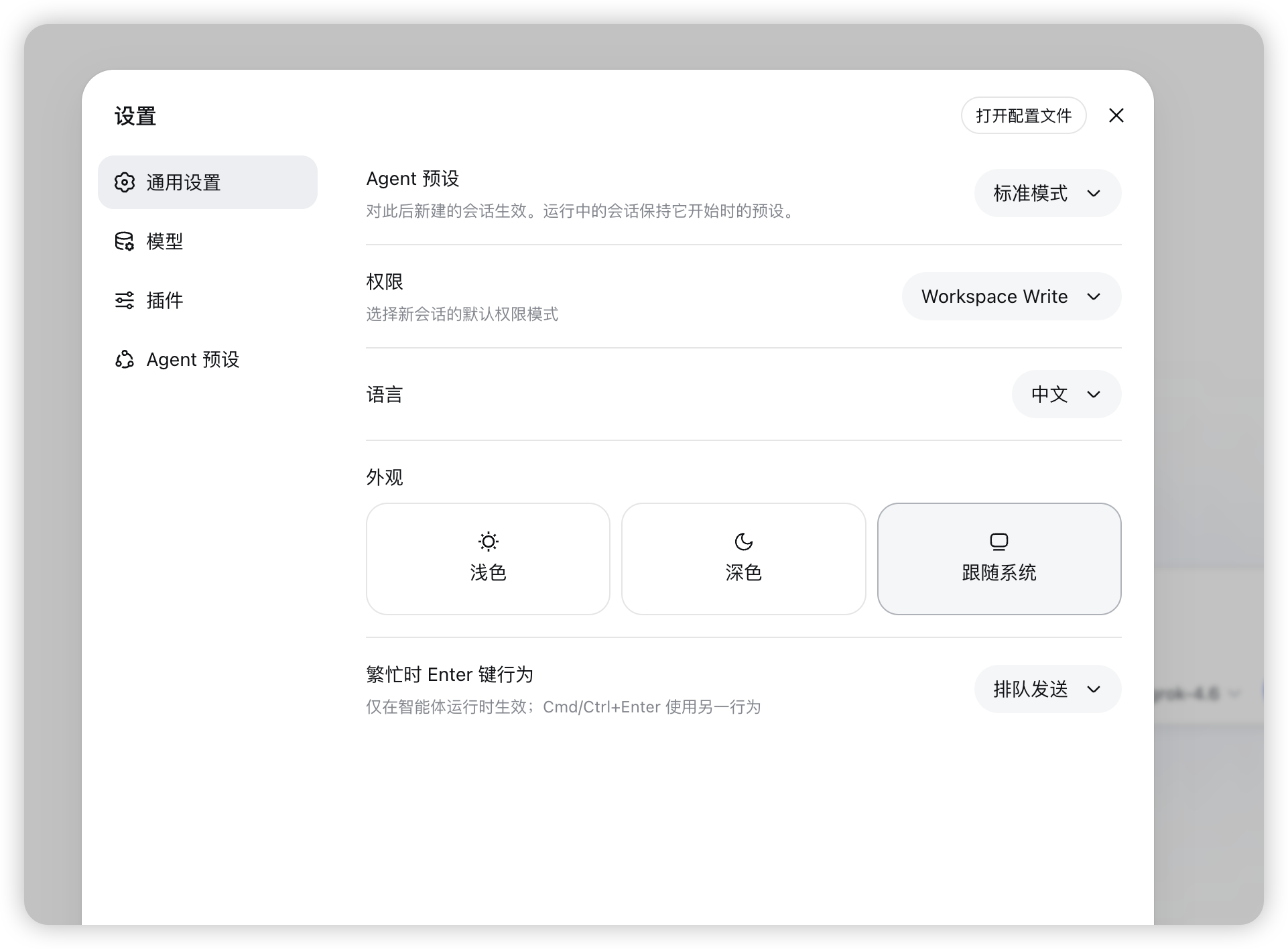Go to the Agent 预设 sidebar section
The height and width of the screenshot is (949, 1288).
[208, 359]
